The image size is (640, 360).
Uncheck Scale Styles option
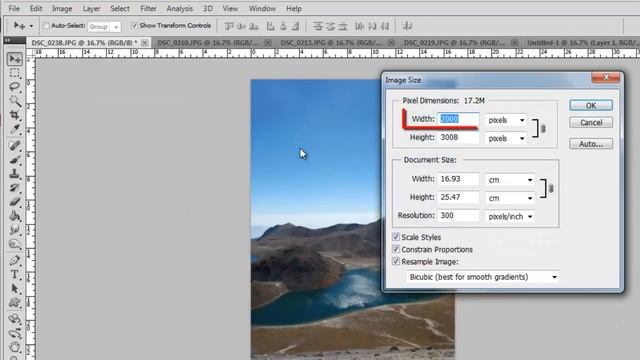click(396, 237)
